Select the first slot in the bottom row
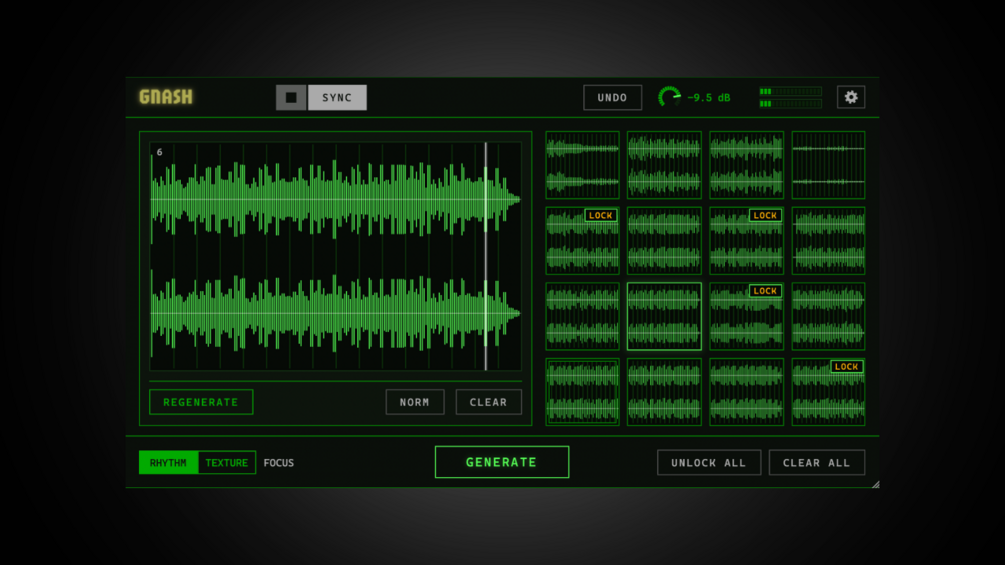The height and width of the screenshot is (565, 1005). coord(582,392)
